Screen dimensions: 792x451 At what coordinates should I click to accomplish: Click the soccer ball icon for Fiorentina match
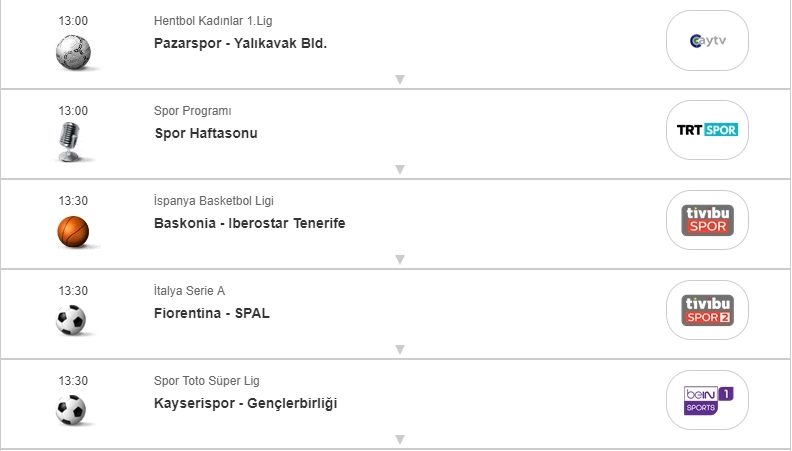click(72, 320)
